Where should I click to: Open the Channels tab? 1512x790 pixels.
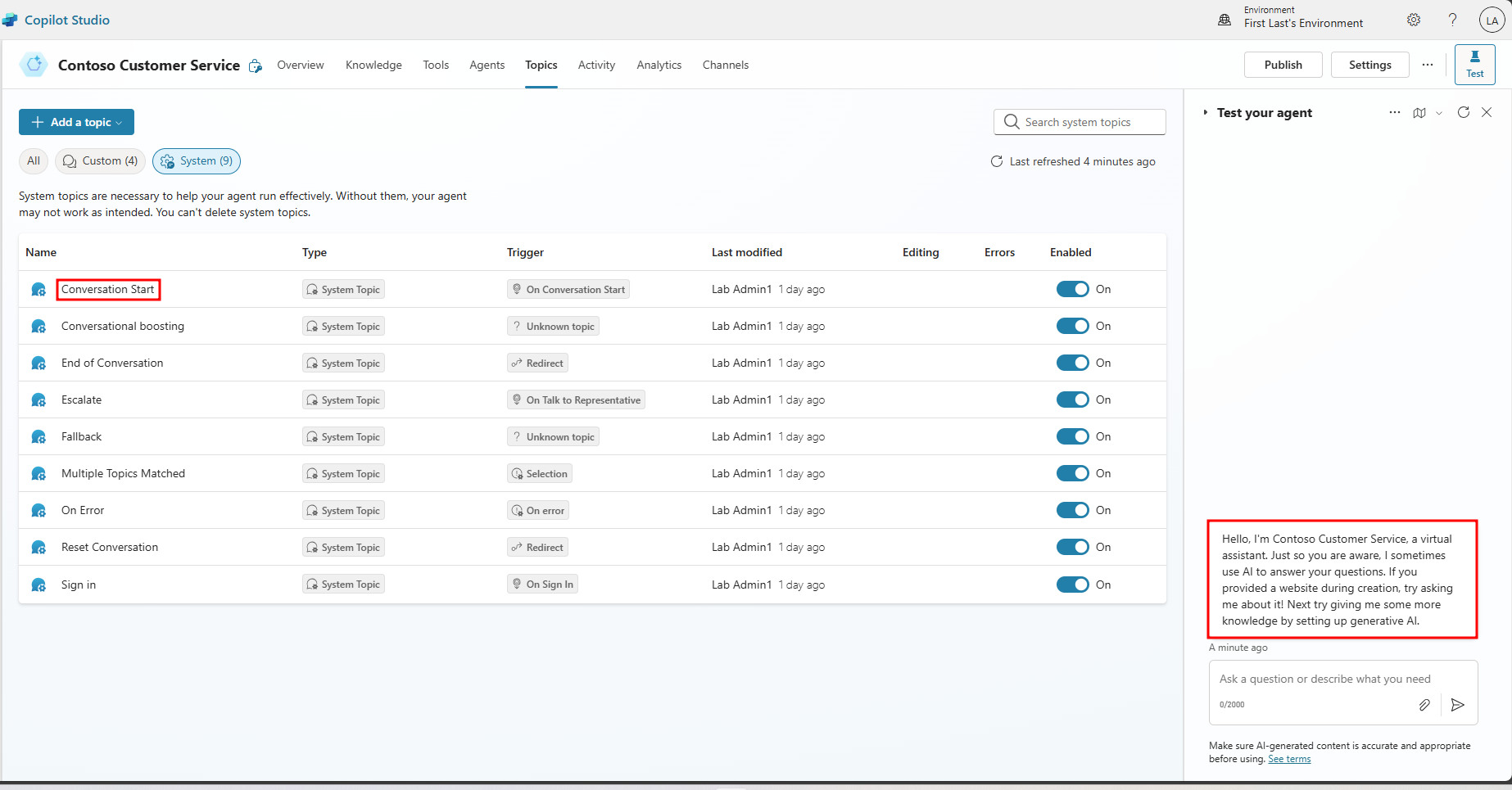tap(726, 65)
